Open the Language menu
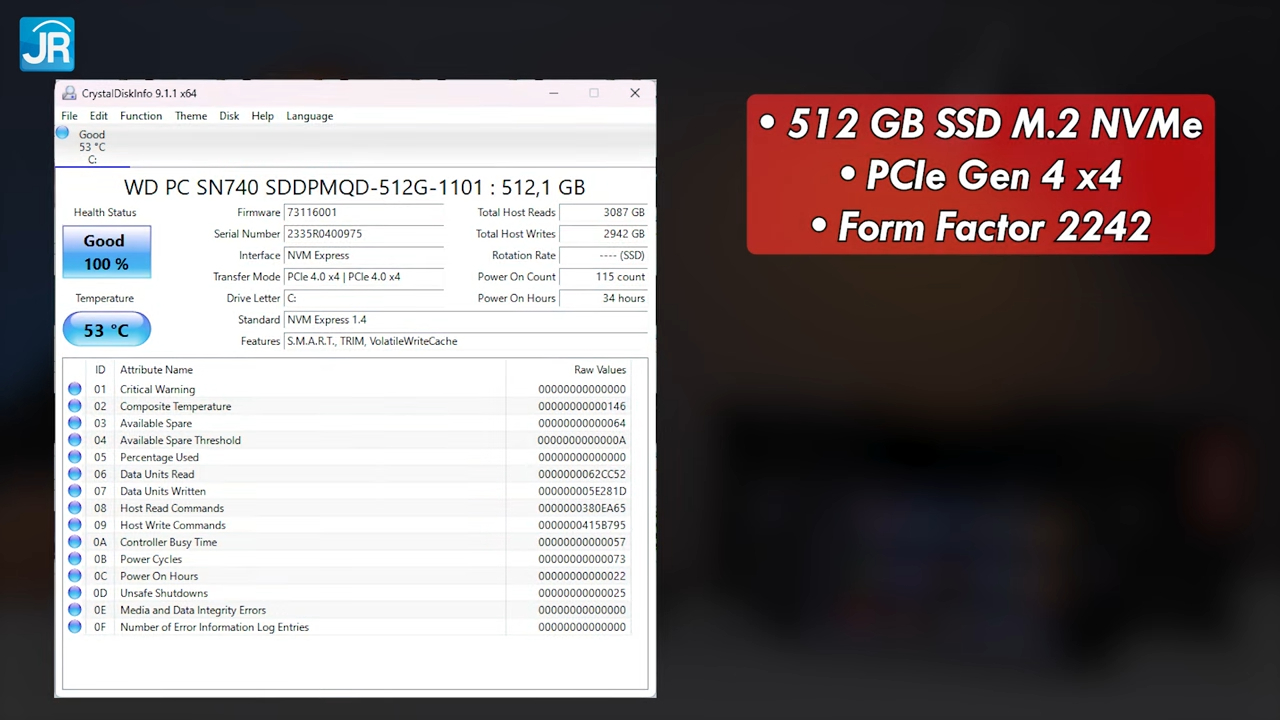 click(309, 116)
